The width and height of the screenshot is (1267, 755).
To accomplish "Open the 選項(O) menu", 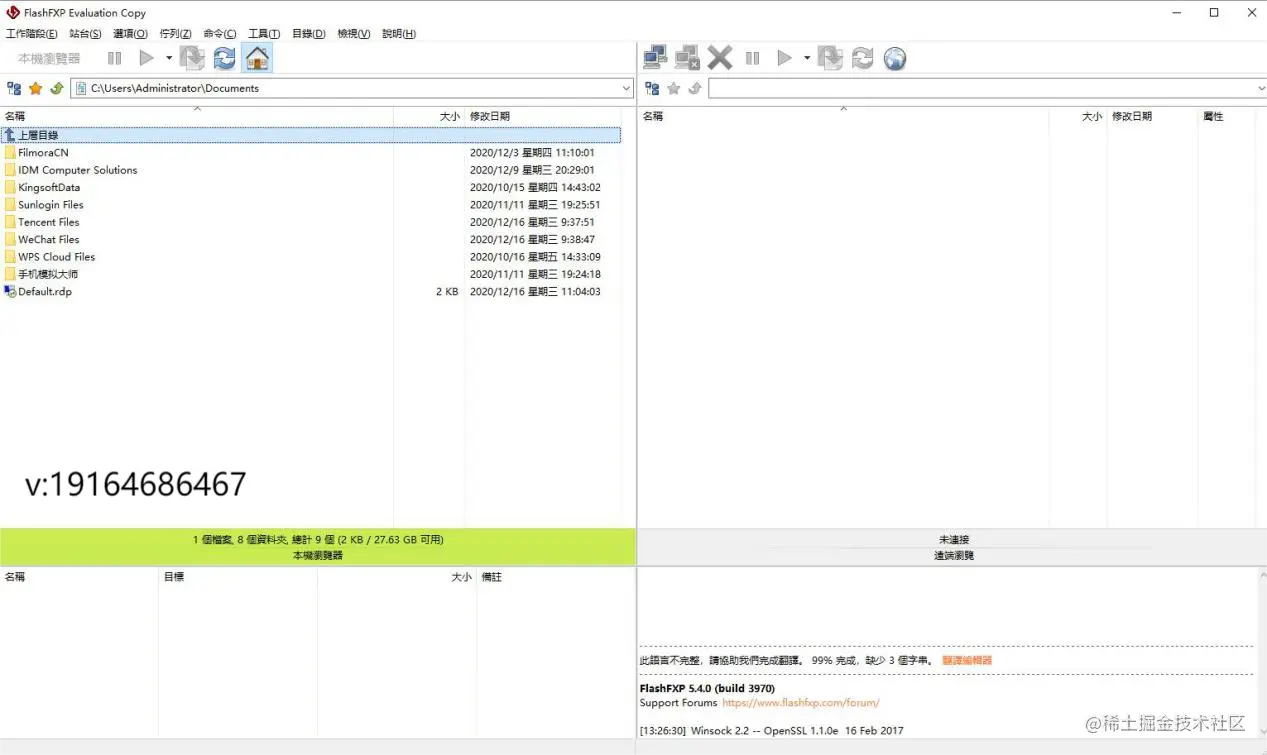I will point(130,33).
